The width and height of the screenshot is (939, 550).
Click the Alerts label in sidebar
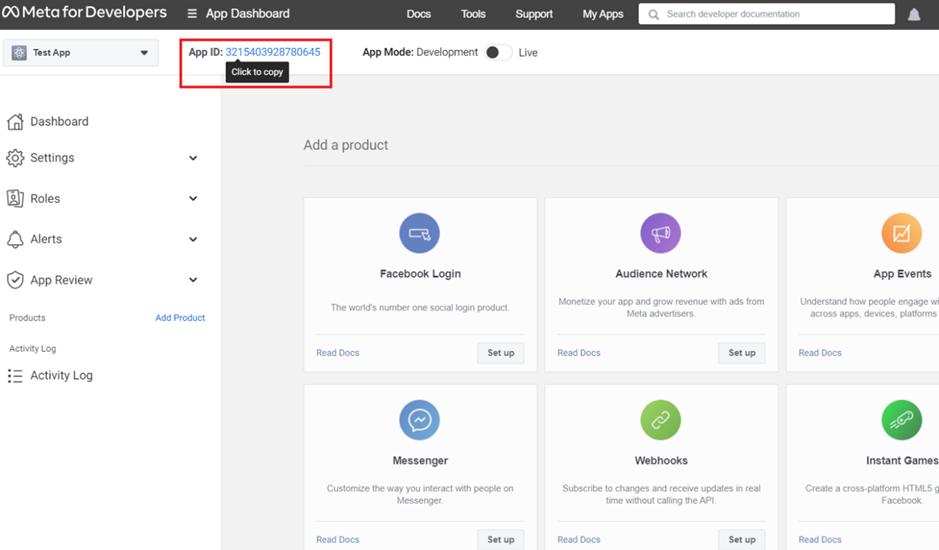click(46, 239)
